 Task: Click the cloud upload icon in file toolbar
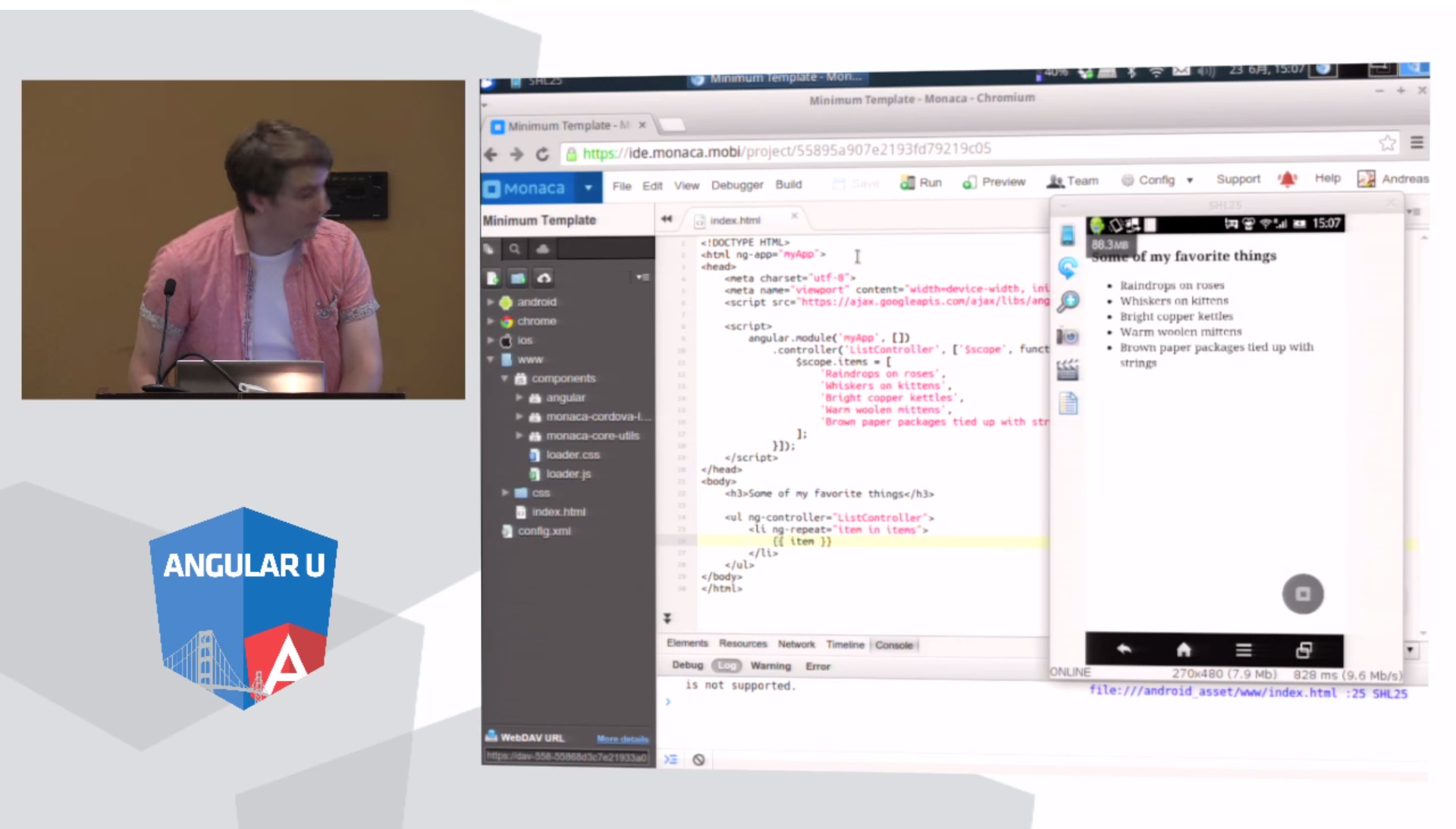coord(544,278)
